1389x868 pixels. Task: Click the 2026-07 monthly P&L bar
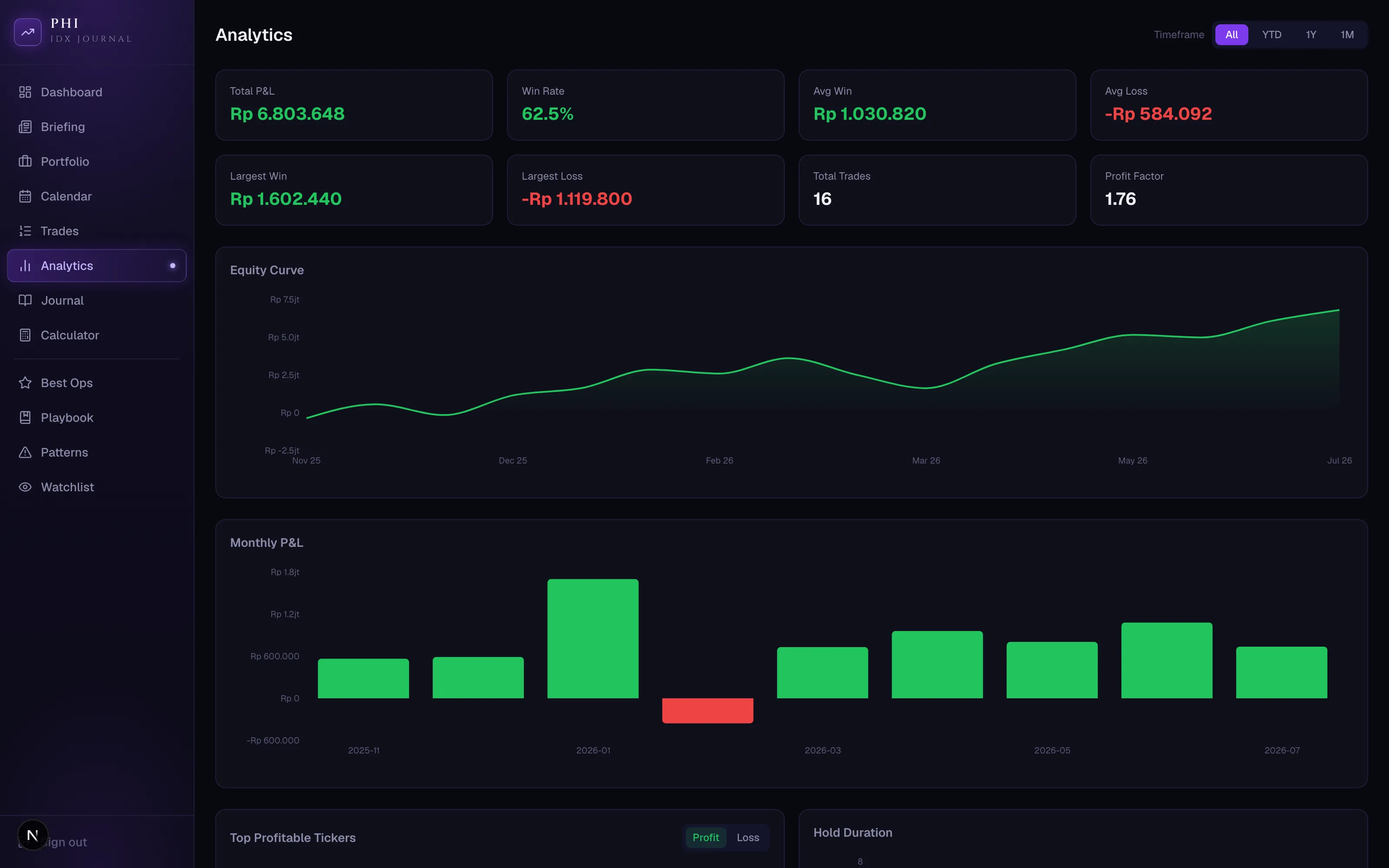tap(1281, 672)
